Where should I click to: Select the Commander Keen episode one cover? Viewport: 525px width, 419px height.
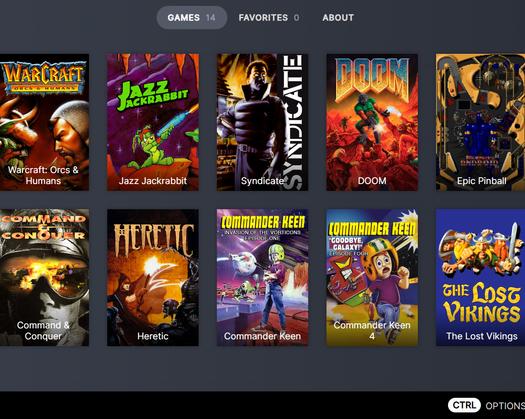[x=262, y=277]
